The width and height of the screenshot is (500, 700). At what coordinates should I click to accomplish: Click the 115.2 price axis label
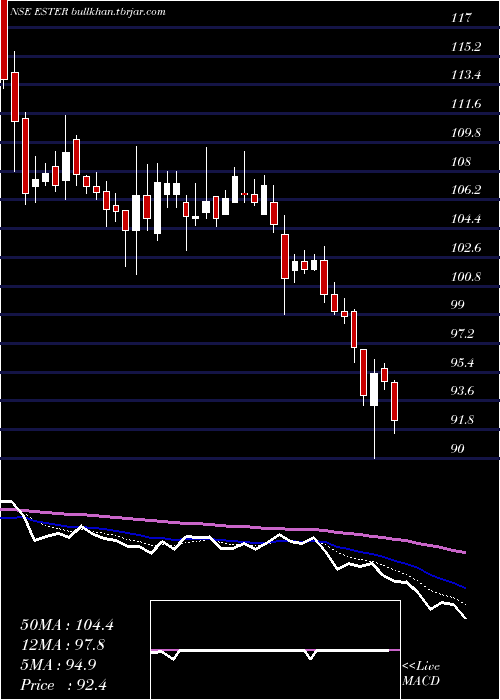pyautogui.click(x=466, y=47)
